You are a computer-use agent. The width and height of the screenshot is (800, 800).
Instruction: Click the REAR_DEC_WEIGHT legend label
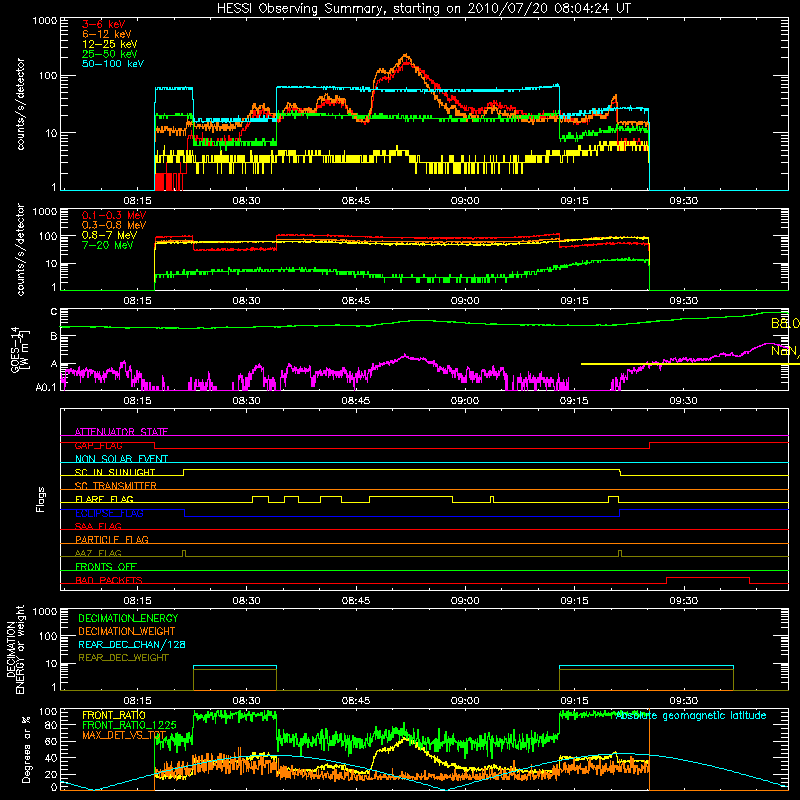[123, 658]
